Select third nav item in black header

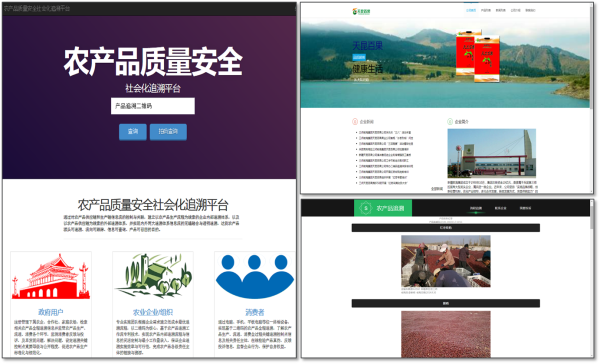pos(525,209)
